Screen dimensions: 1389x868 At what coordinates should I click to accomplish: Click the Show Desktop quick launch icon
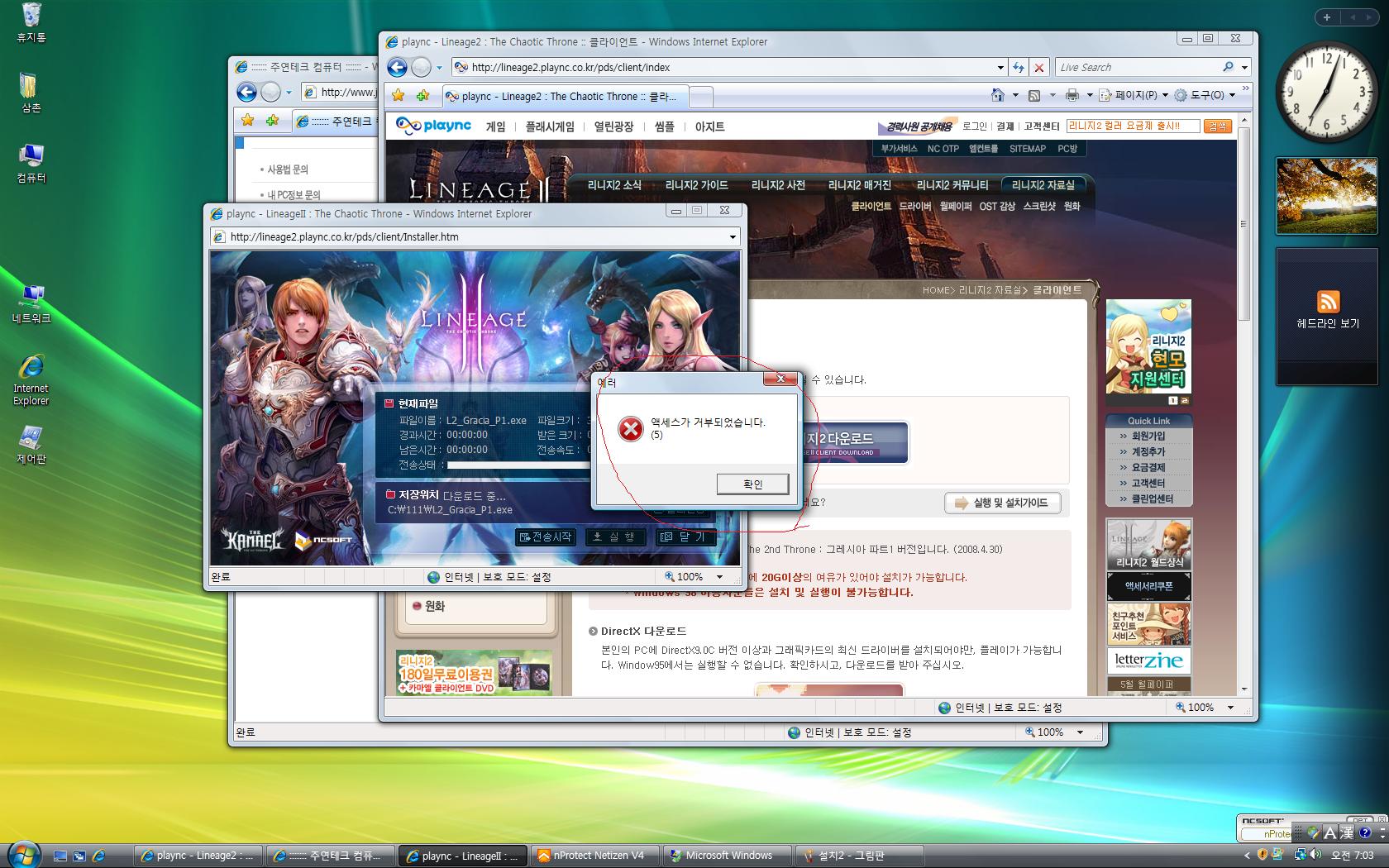click(60, 856)
